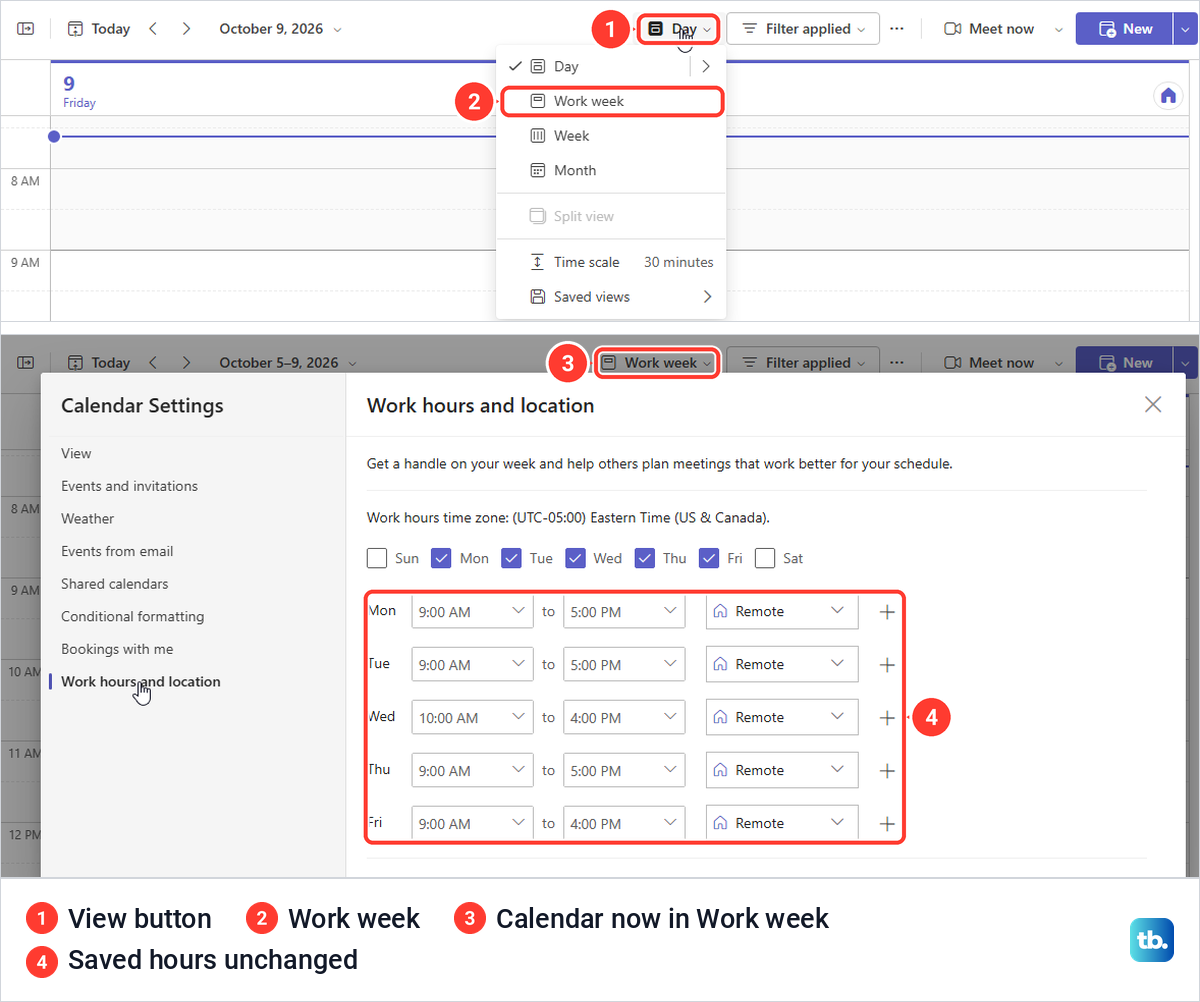Add another time slot for Friday
The height and width of the screenshot is (1002, 1200).
click(x=887, y=824)
